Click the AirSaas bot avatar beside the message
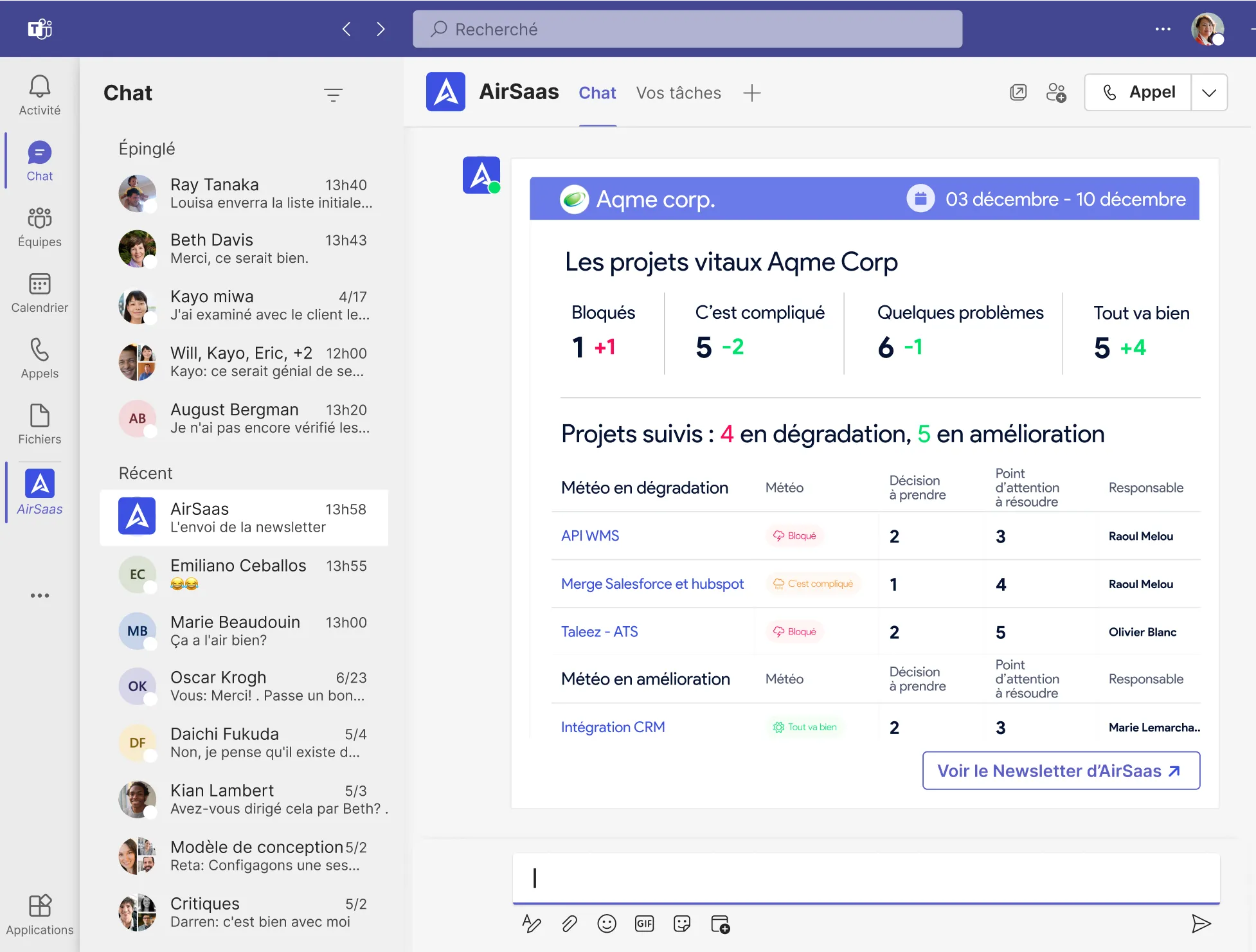 (481, 175)
